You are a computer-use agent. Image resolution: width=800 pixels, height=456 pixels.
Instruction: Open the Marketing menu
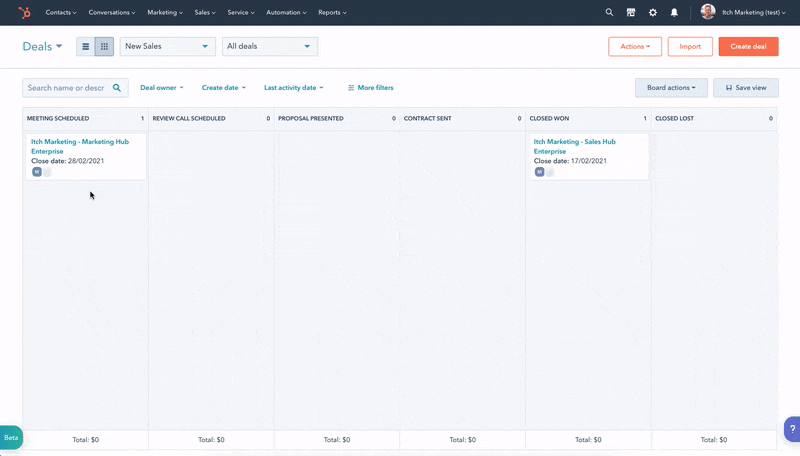(165, 12)
